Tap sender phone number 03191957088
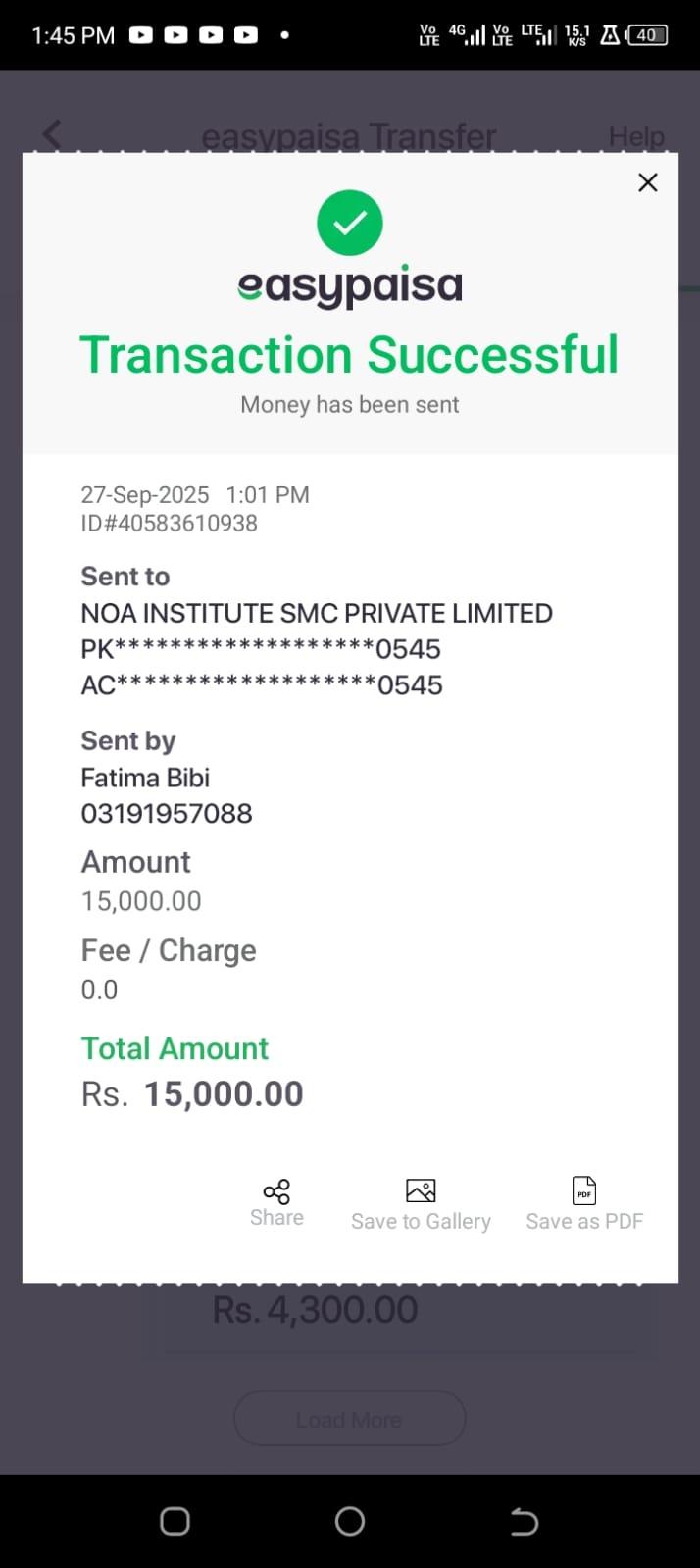The width and height of the screenshot is (700, 1568). pos(167,813)
